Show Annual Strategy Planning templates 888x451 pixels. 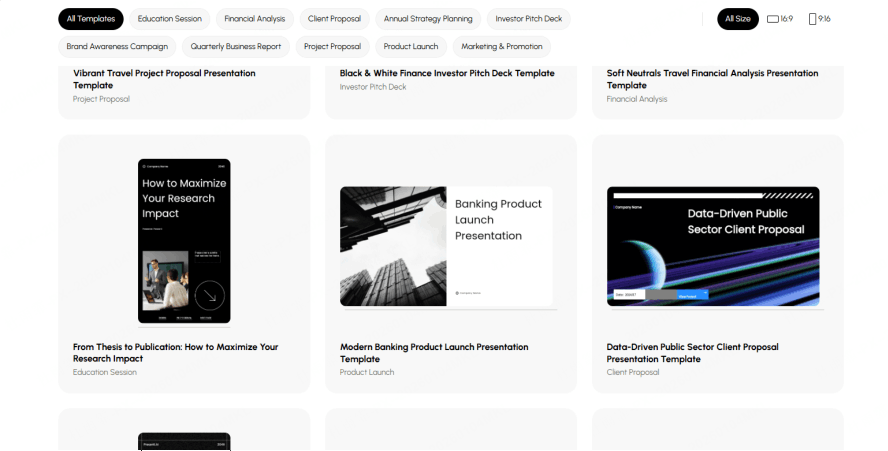pyautogui.click(x=428, y=19)
